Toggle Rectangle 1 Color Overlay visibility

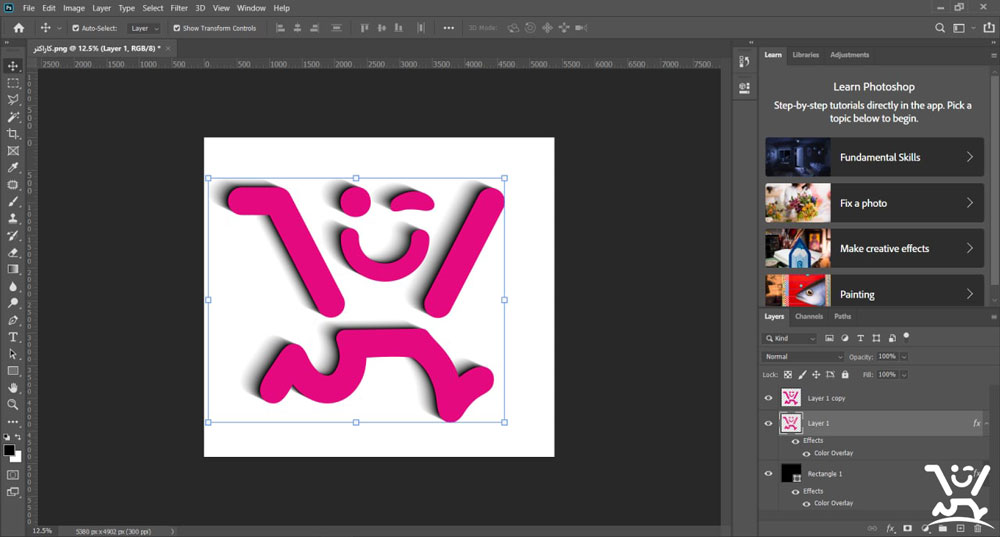[x=806, y=503]
